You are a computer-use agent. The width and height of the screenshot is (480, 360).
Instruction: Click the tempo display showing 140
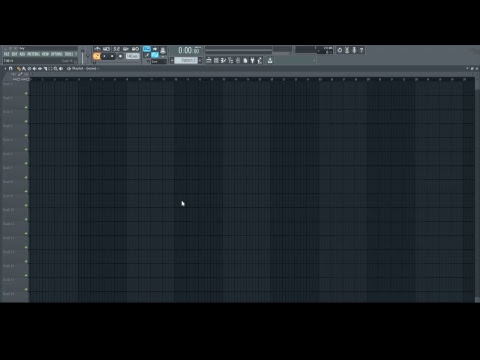point(133,56)
